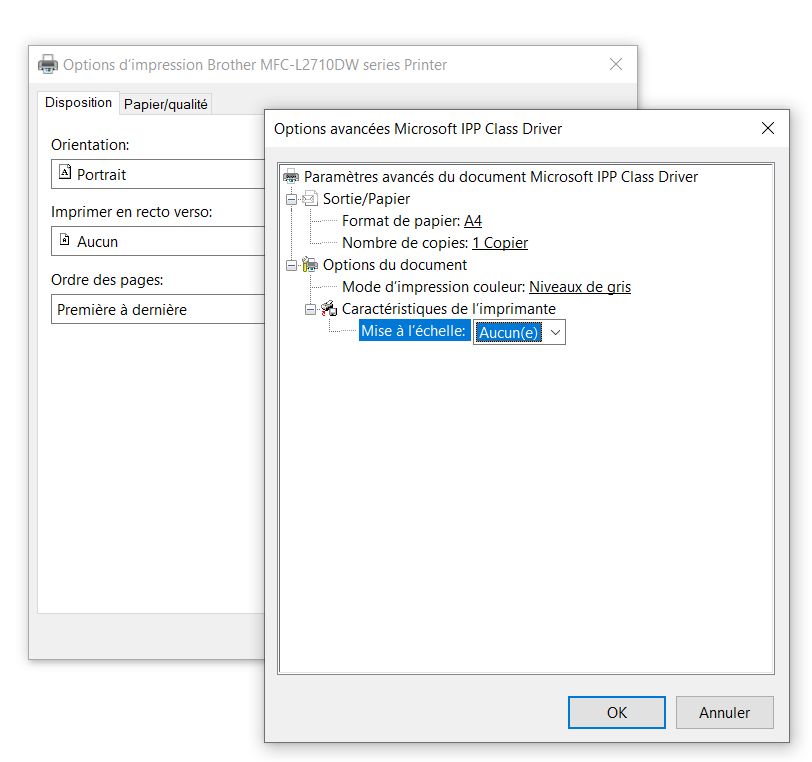
Task: Collapse the Sortie/Papier tree node
Action: click(292, 199)
